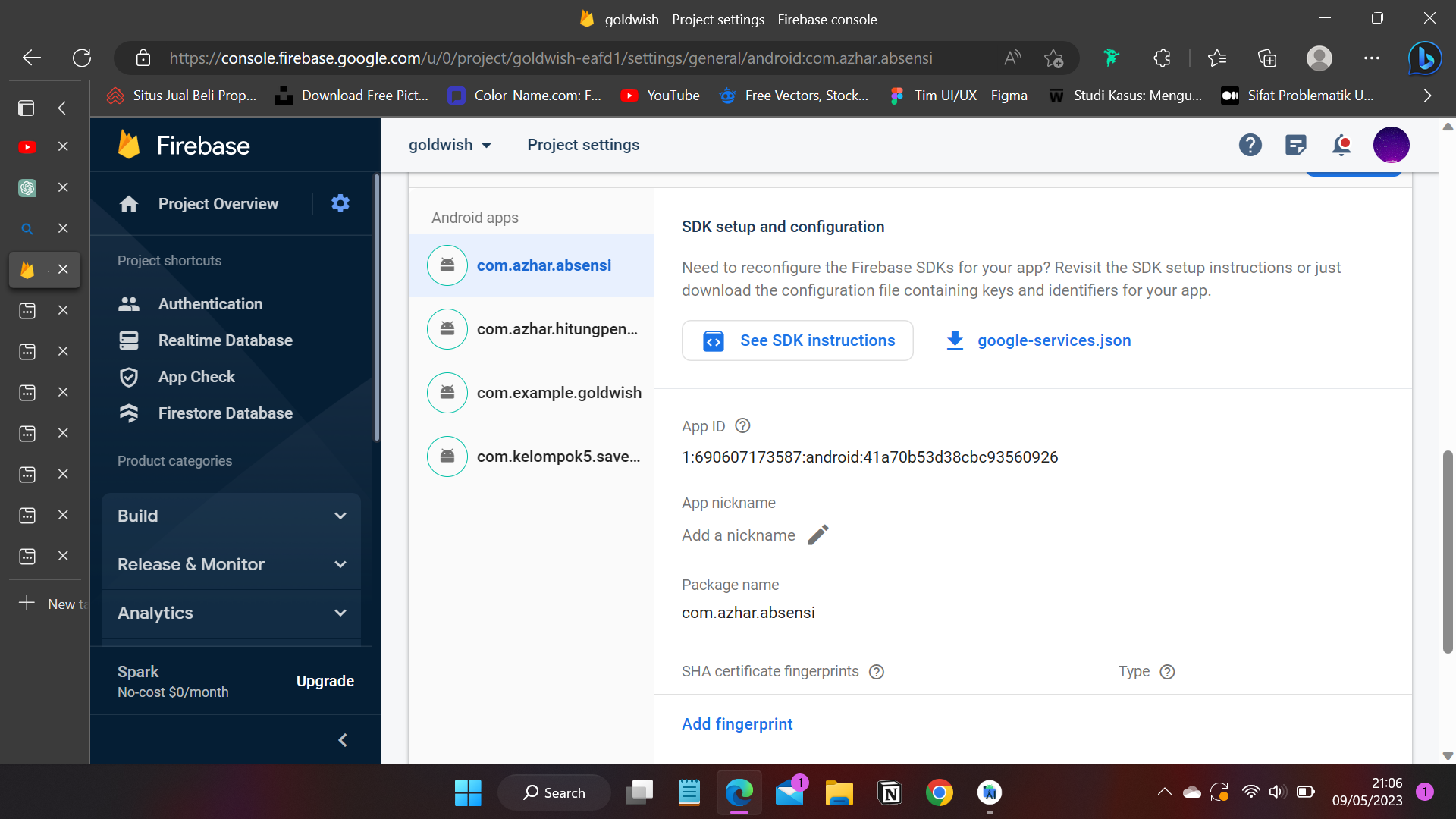
Task: Click the Firebase home/overview icon
Action: pos(129,204)
